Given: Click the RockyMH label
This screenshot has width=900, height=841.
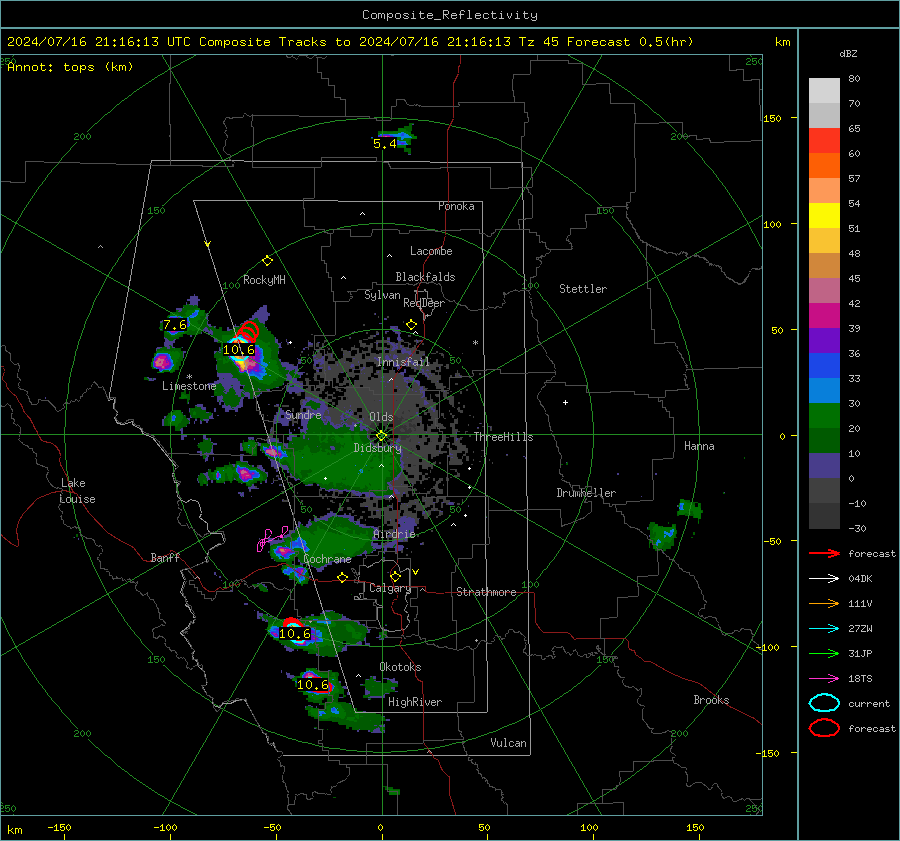Looking at the screenshot, I should pyautogui.click(x=264, y=280).
